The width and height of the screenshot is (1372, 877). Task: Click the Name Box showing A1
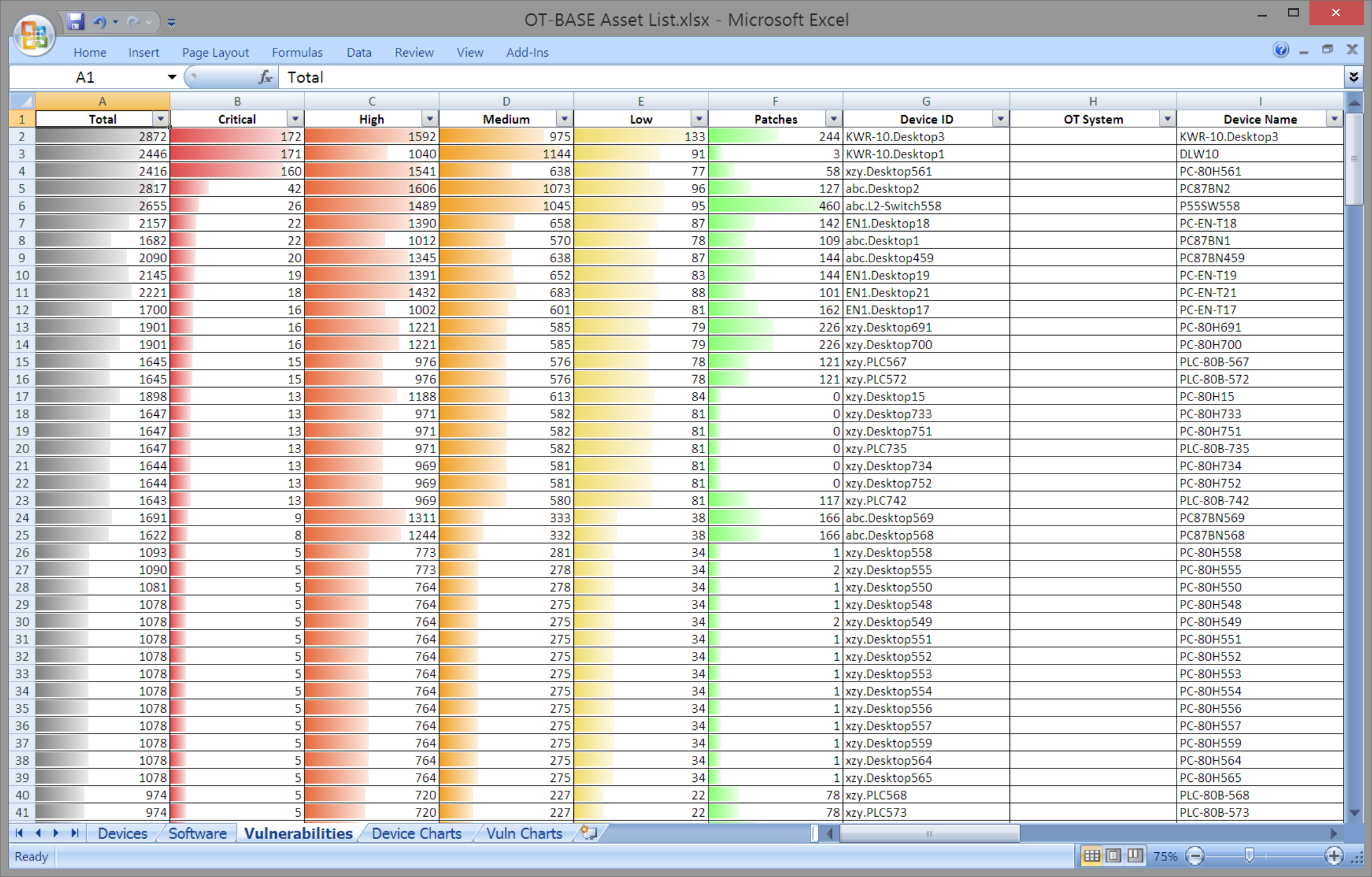click(x=85, y=77)
